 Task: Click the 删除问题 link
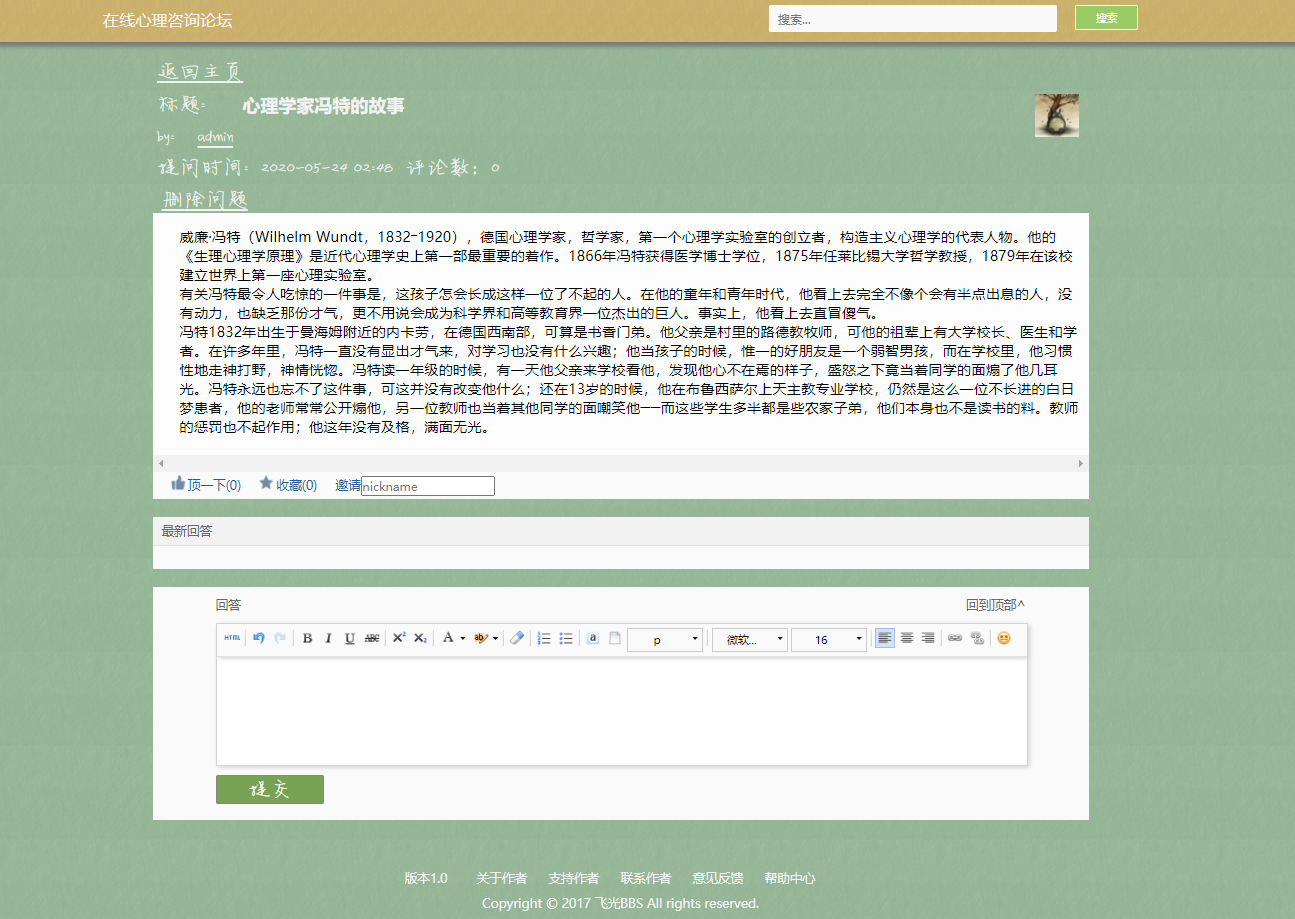coord(206,199)
